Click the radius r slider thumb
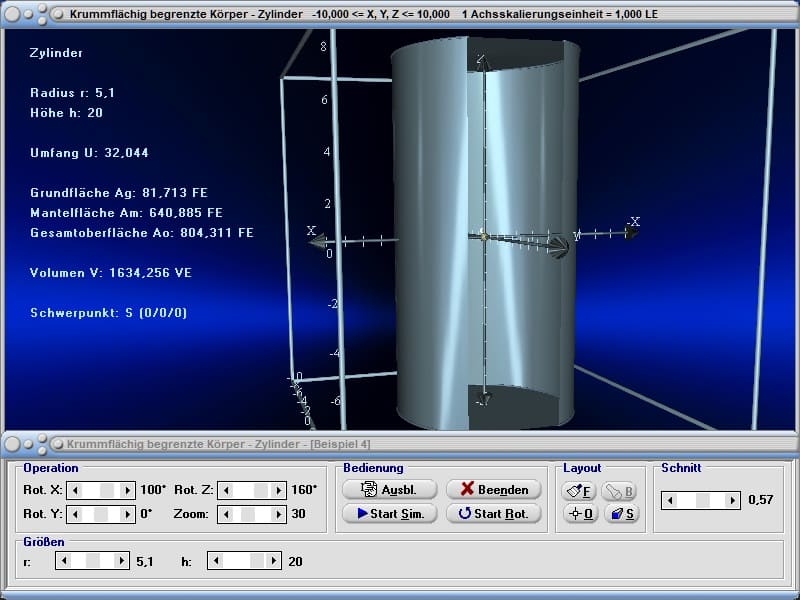 (x=93, y=561)
